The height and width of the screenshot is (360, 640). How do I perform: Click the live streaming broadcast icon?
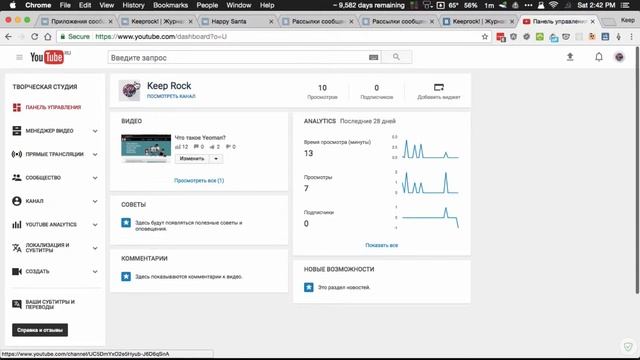click(x=17, y=154)
